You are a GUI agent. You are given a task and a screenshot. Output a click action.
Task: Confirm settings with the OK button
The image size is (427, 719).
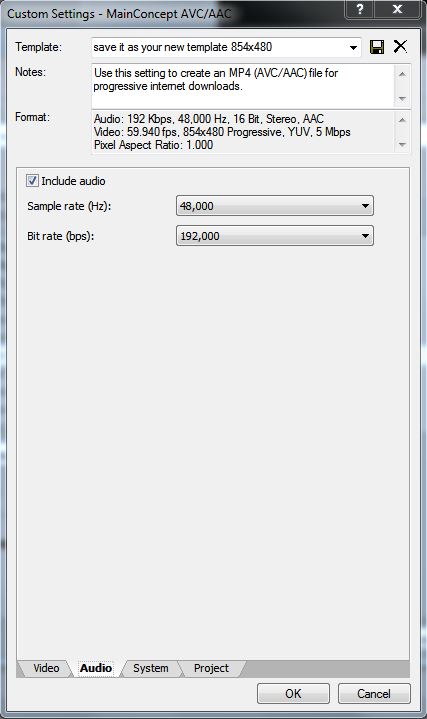pos(293,693)
